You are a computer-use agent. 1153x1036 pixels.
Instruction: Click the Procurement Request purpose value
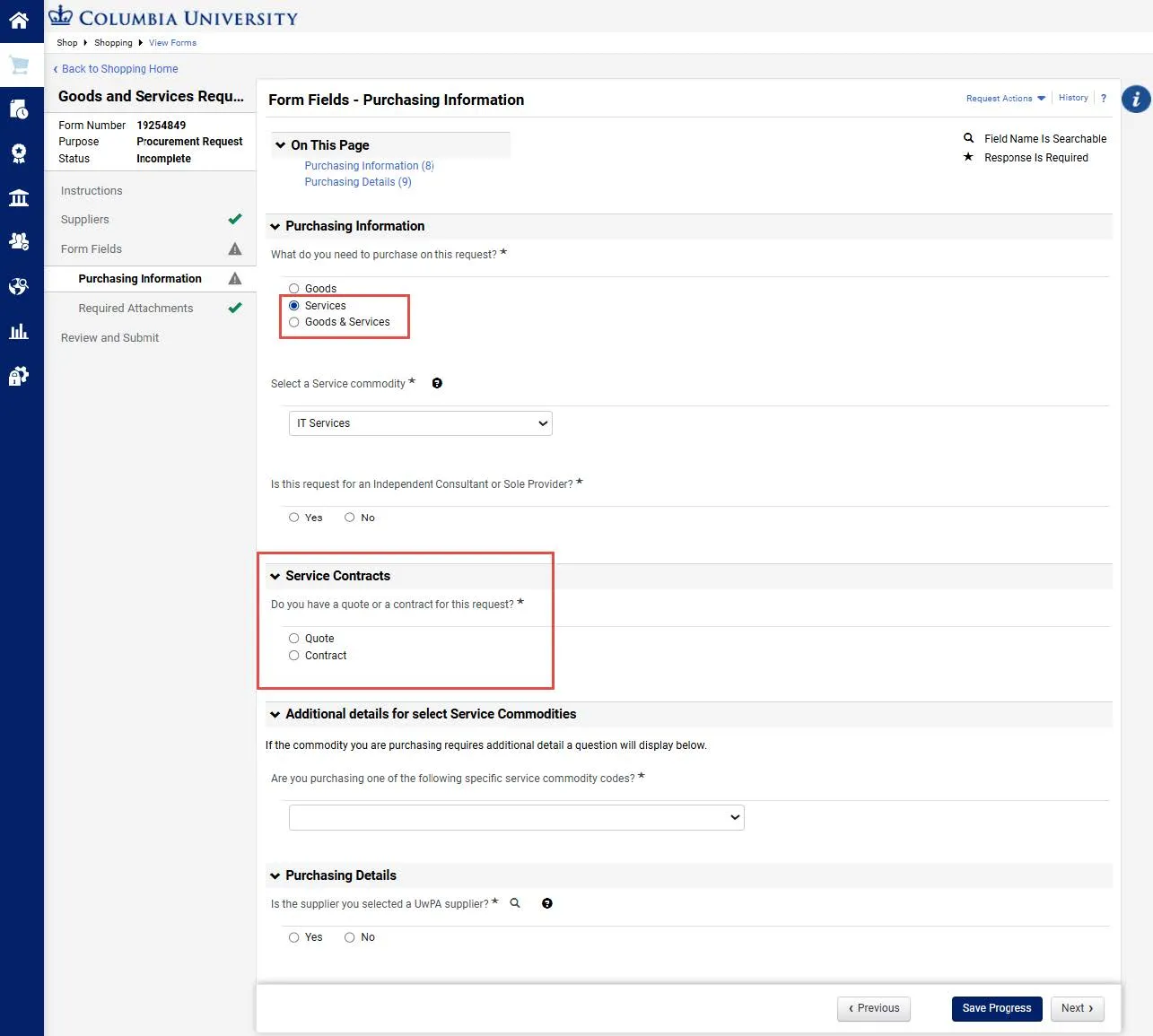189,142
